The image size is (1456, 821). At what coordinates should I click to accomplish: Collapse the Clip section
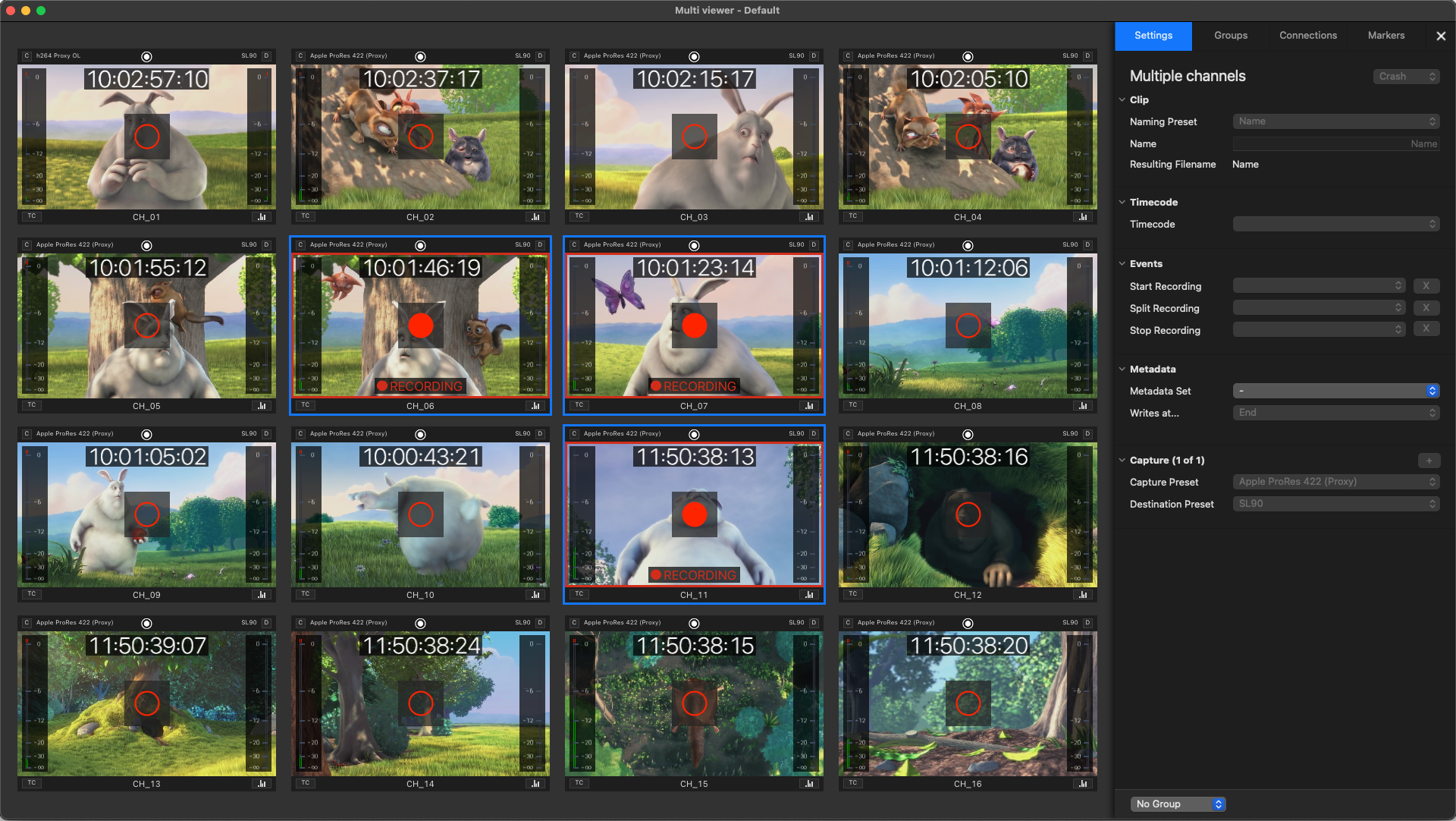1122,99
